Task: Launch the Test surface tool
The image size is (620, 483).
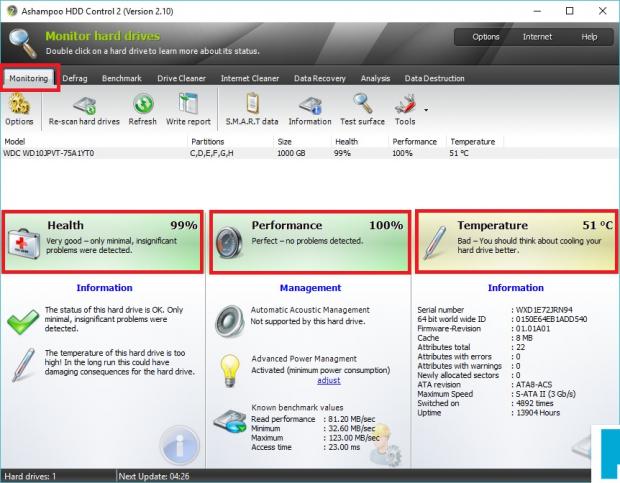Action: coord(362,108)
